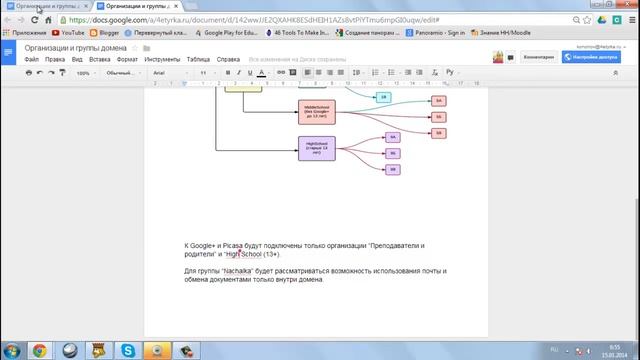Open the text color picker
Screen dimensions: 640x360
pos(262,73)
